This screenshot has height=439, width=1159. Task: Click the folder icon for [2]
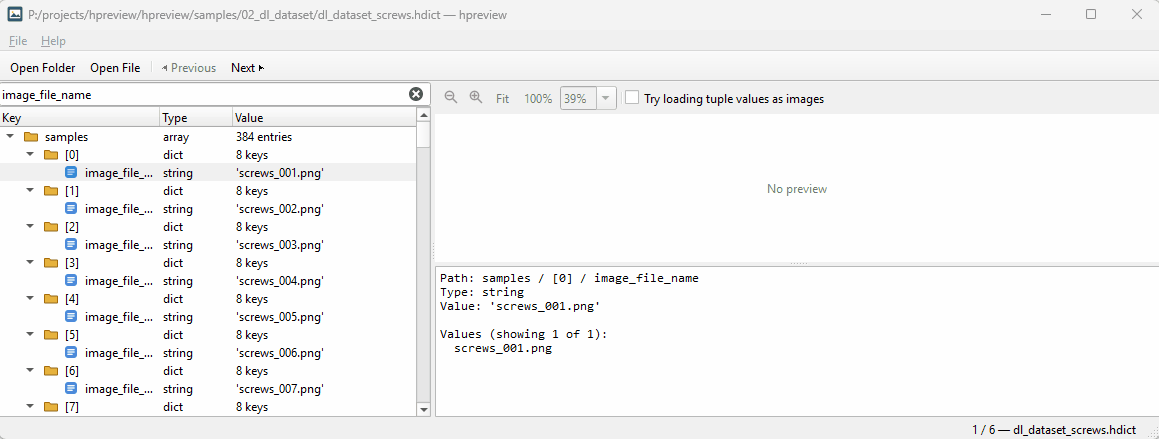(x=51, y=227)
